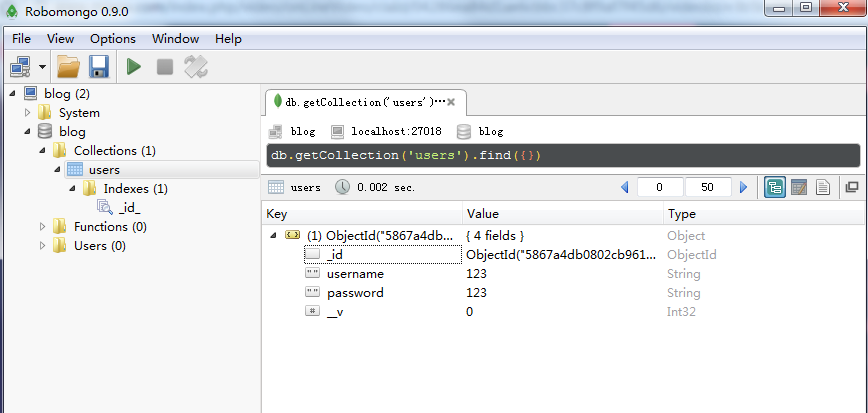Go to the previous page of results
The width and height of the screenshot is (868, 413).
point(625,187)
